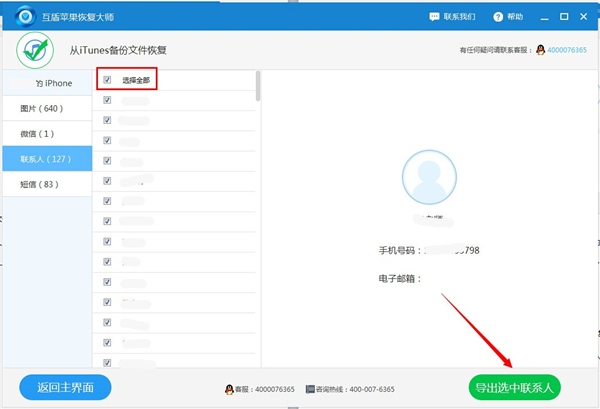600x409 pixels.
Task: Click the contact list scrollbar thumb
Action: coord(258,86)
